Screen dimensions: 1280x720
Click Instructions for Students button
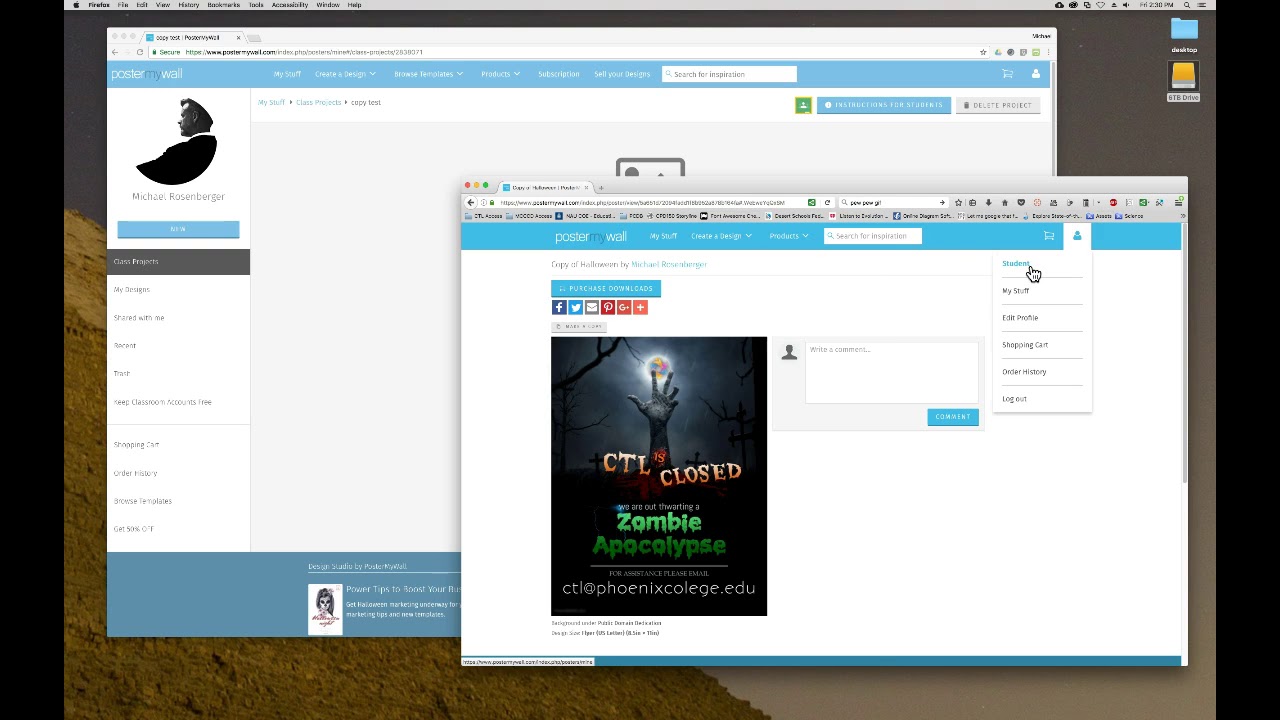(x=884, y=105)
